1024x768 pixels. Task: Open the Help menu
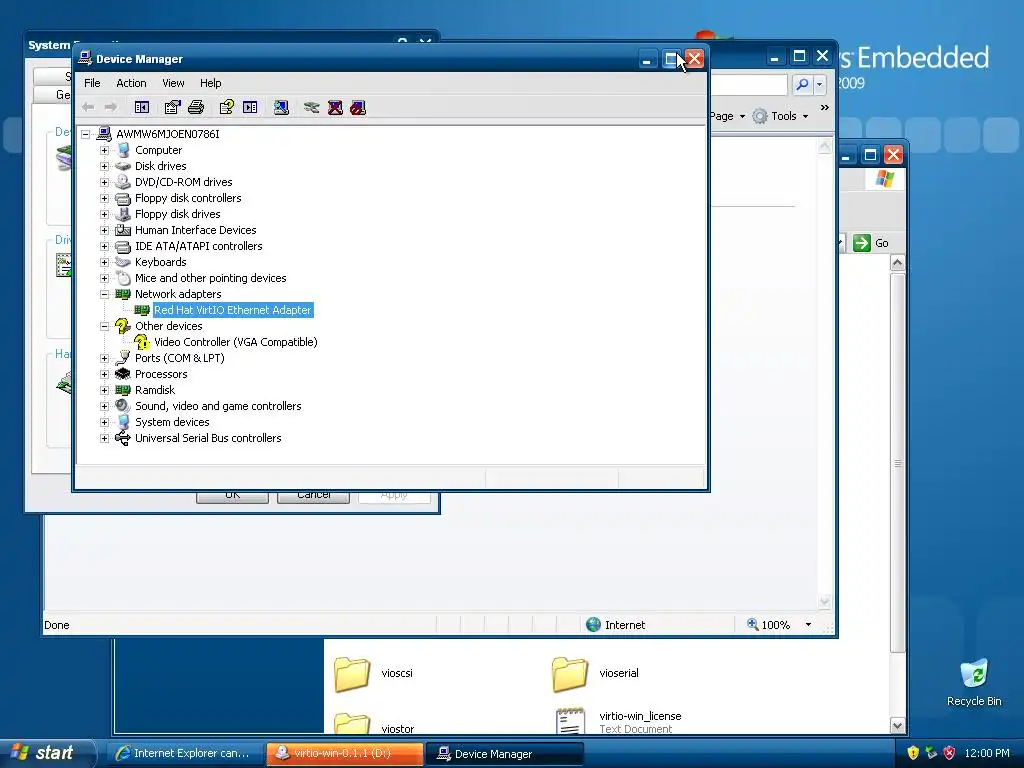(210, 83)
